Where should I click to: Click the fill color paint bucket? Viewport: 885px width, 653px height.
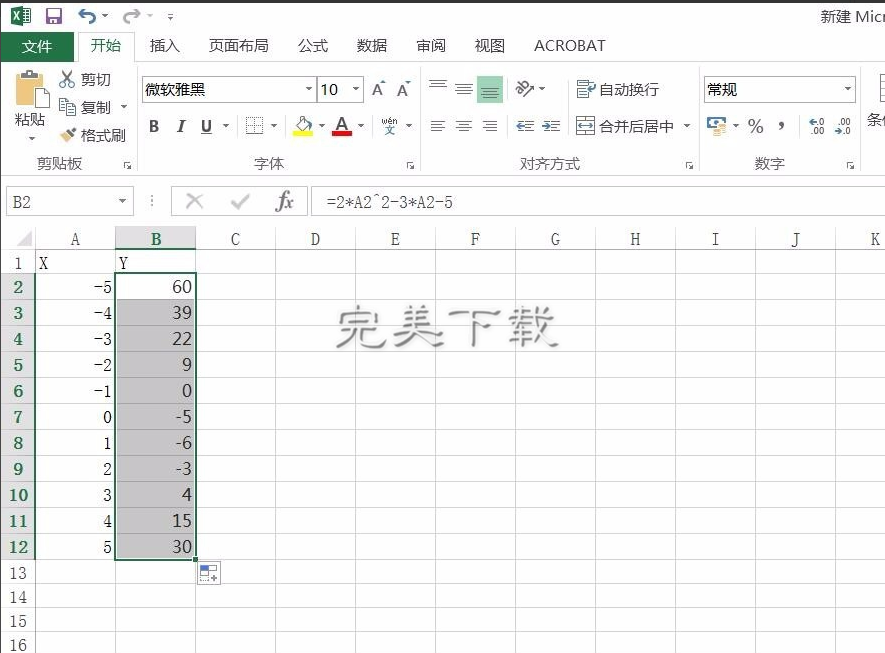coord(303,126)
